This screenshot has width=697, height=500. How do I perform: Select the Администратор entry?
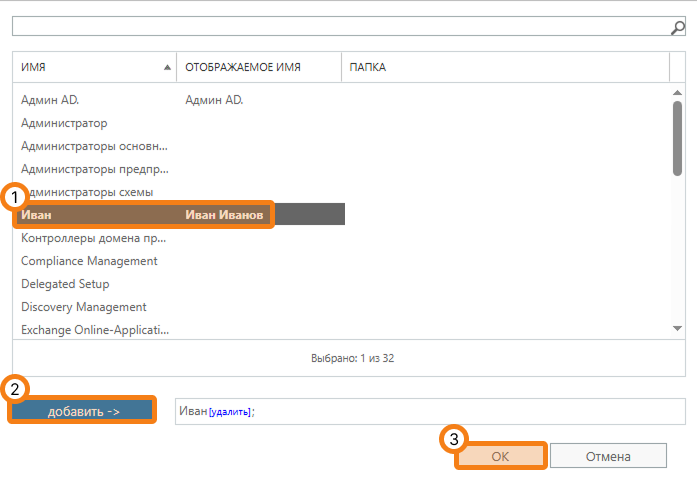[x=64, y=123]
